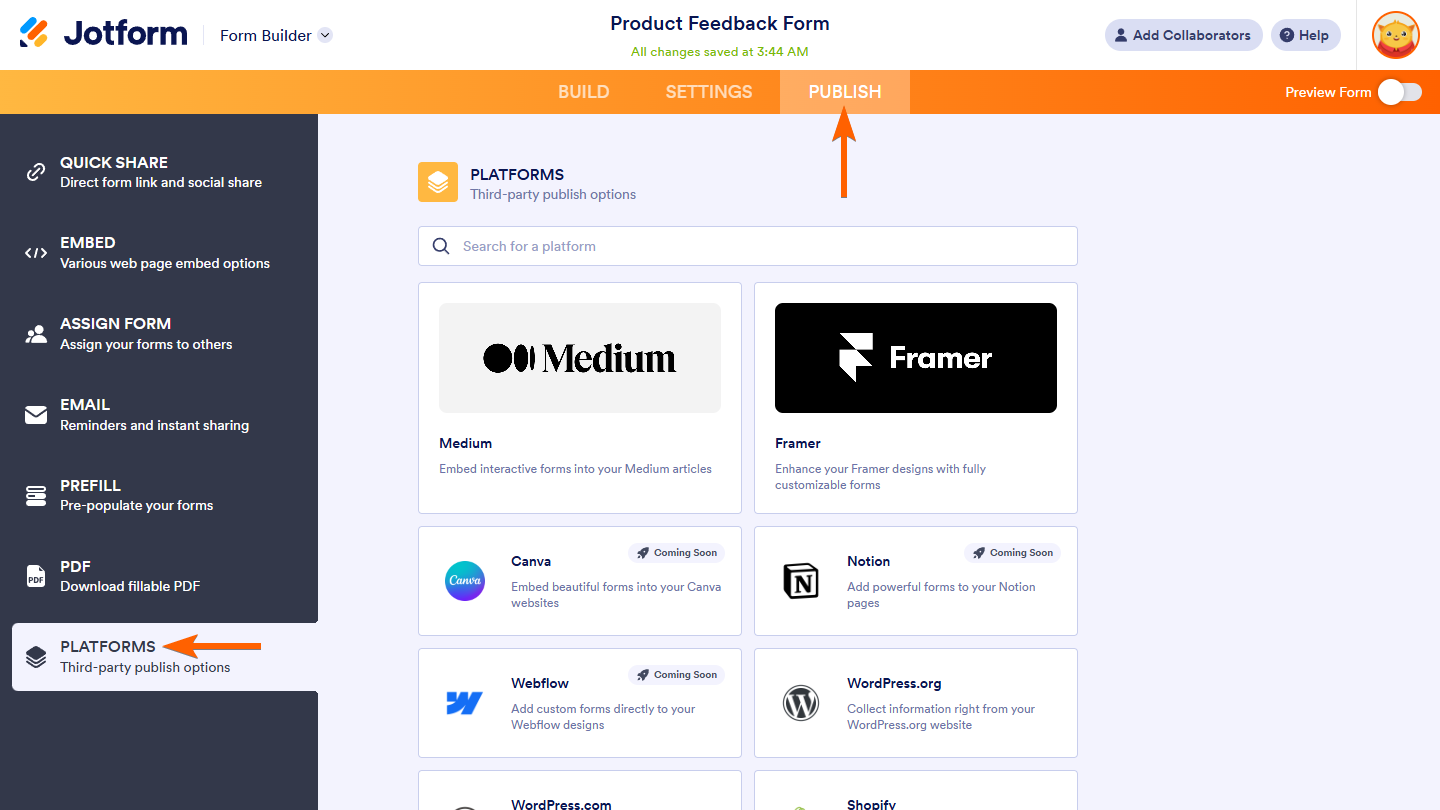Click the Add Collaborators button
This screenshot has height=810, width=1440.
tap(1183, 35)
